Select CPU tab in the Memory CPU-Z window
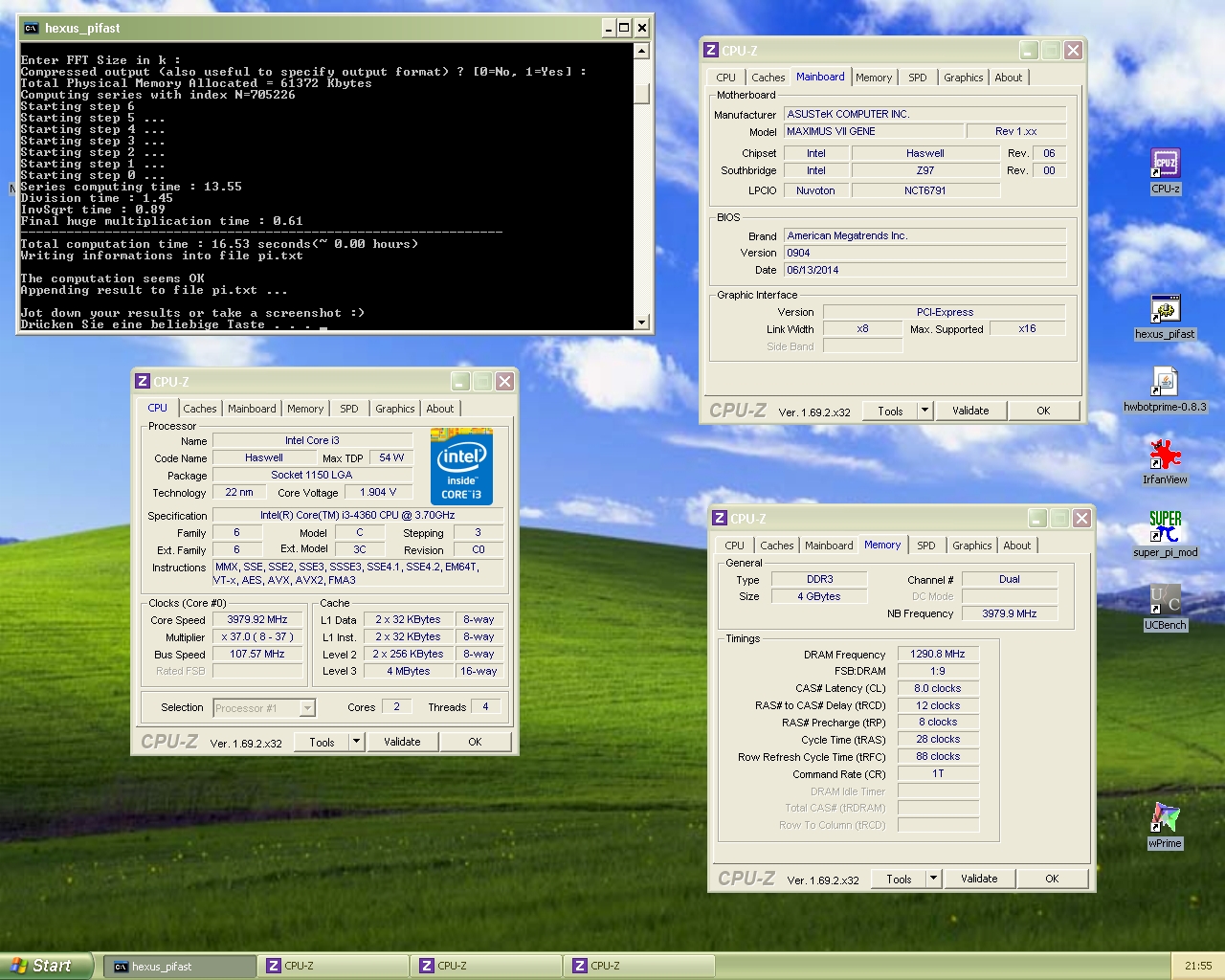Screen dimensions: 1225x980 (x=735, y=546)
